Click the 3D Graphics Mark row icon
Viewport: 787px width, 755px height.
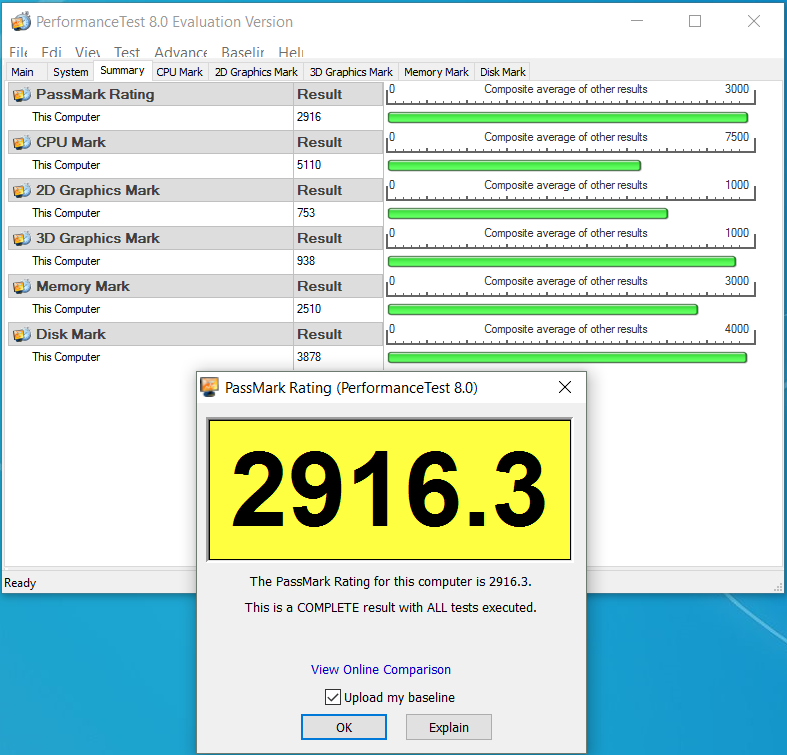22,238
